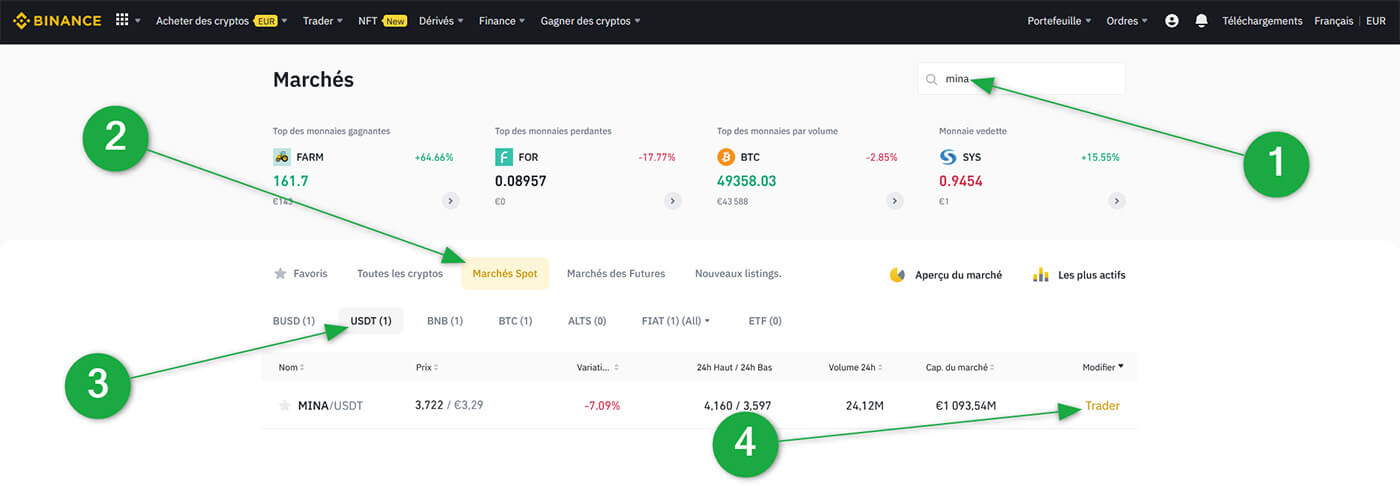Expand Acheter des cryptos menu
The height and width of the screenshot is (486, 1400).
tap(221, 20)
